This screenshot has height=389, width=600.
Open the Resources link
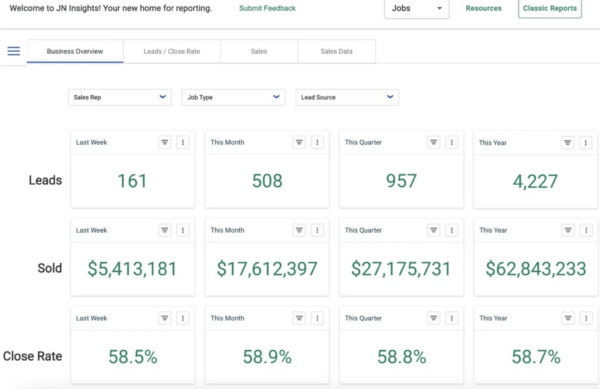pyautogui.click(x=484, y=8)
